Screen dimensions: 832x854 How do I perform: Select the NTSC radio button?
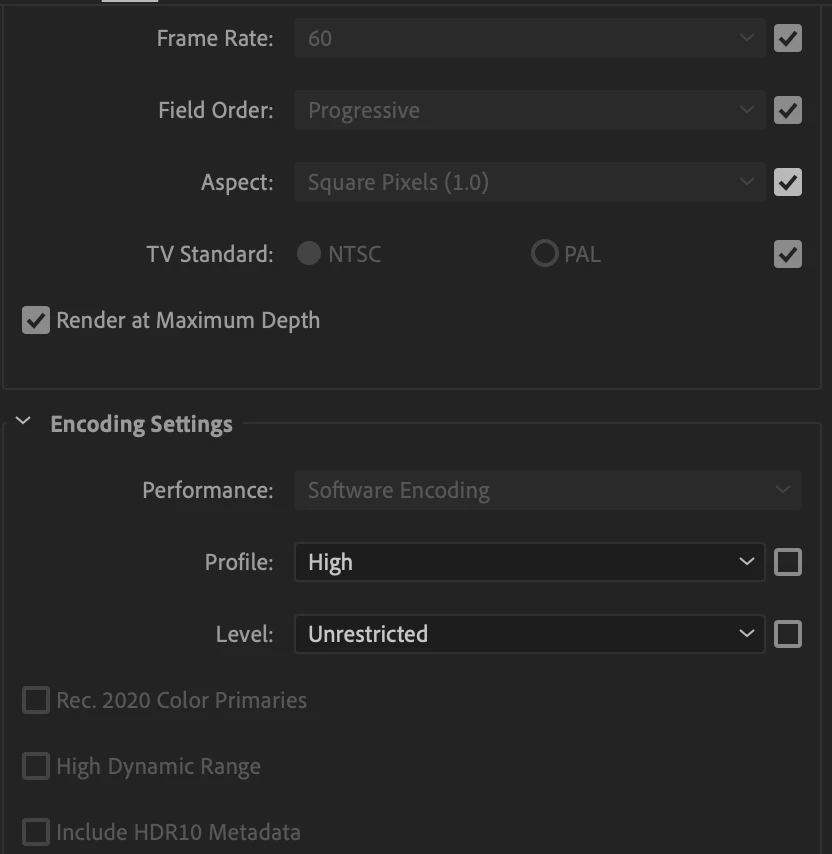point(309,254)
